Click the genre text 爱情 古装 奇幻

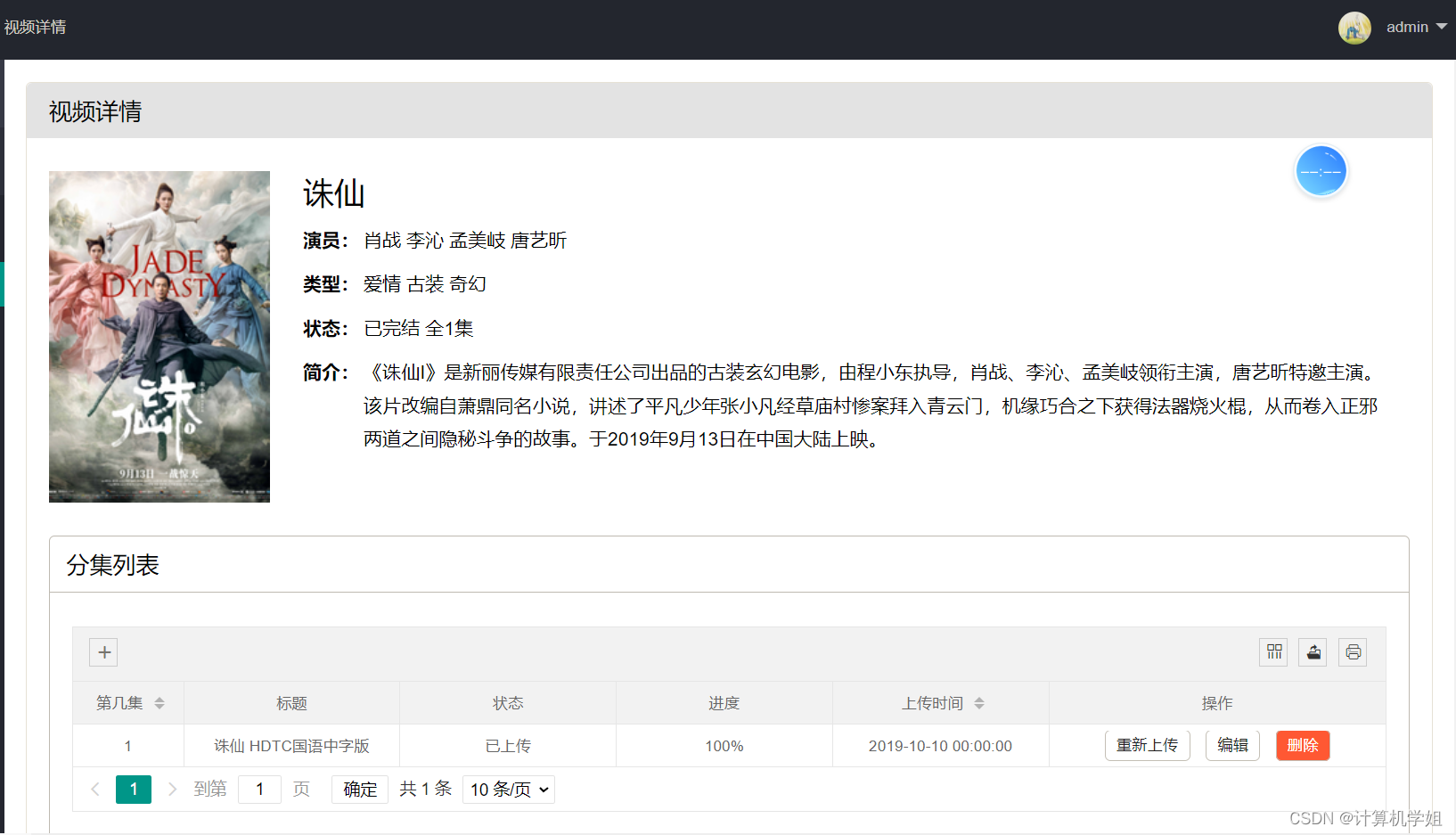[425, 284]
